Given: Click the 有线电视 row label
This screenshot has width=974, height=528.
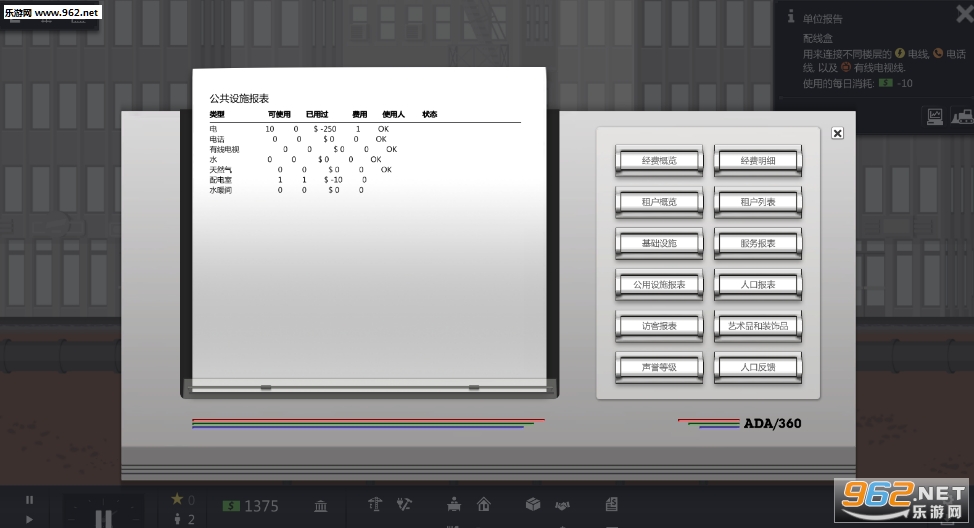Looking at the screenshot, I should click(224, 149).
